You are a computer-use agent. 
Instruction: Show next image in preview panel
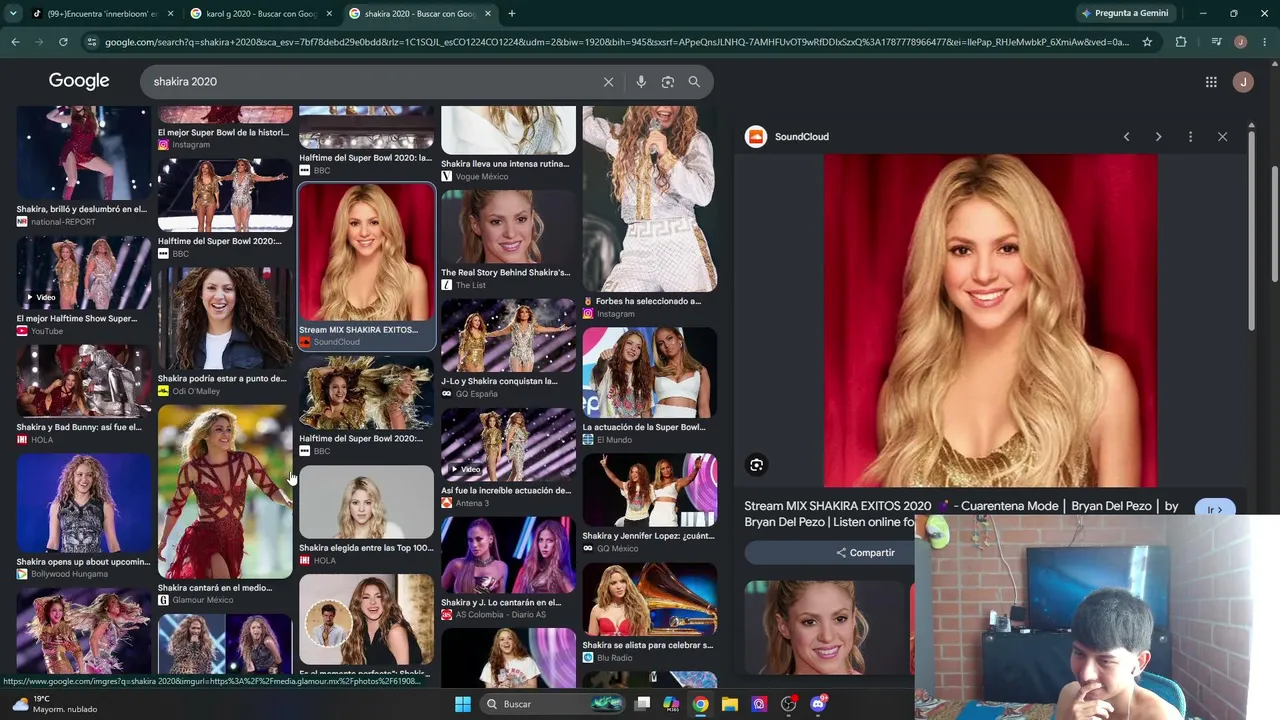click(1158, 137)
